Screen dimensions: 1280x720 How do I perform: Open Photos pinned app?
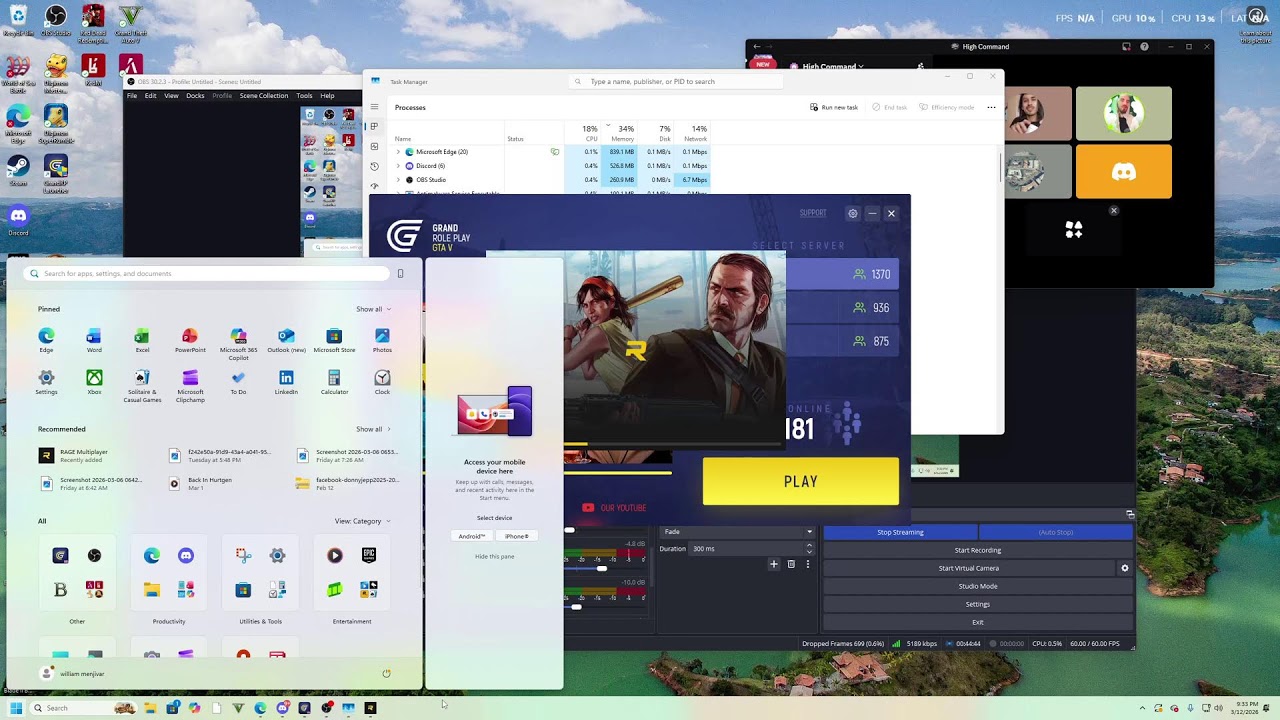[382, 340]
